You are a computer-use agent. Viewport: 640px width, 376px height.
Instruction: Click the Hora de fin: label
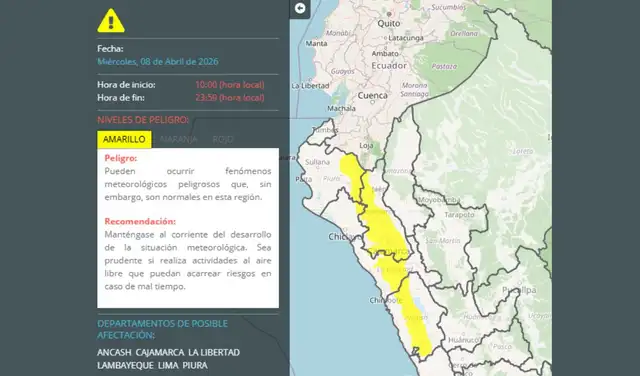point(121,98)
